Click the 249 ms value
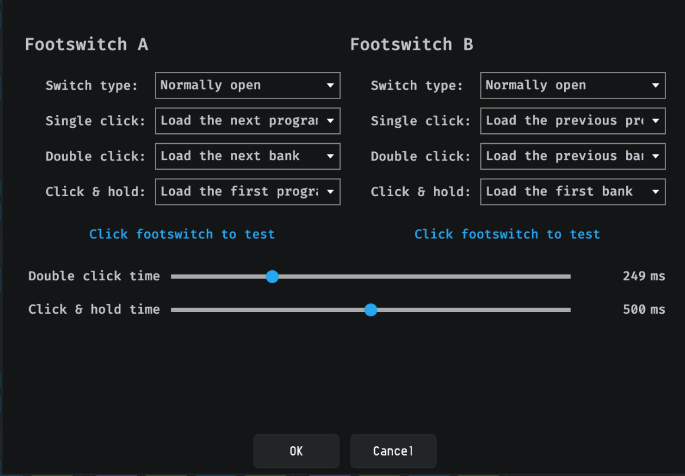 [x=644, y=276]
